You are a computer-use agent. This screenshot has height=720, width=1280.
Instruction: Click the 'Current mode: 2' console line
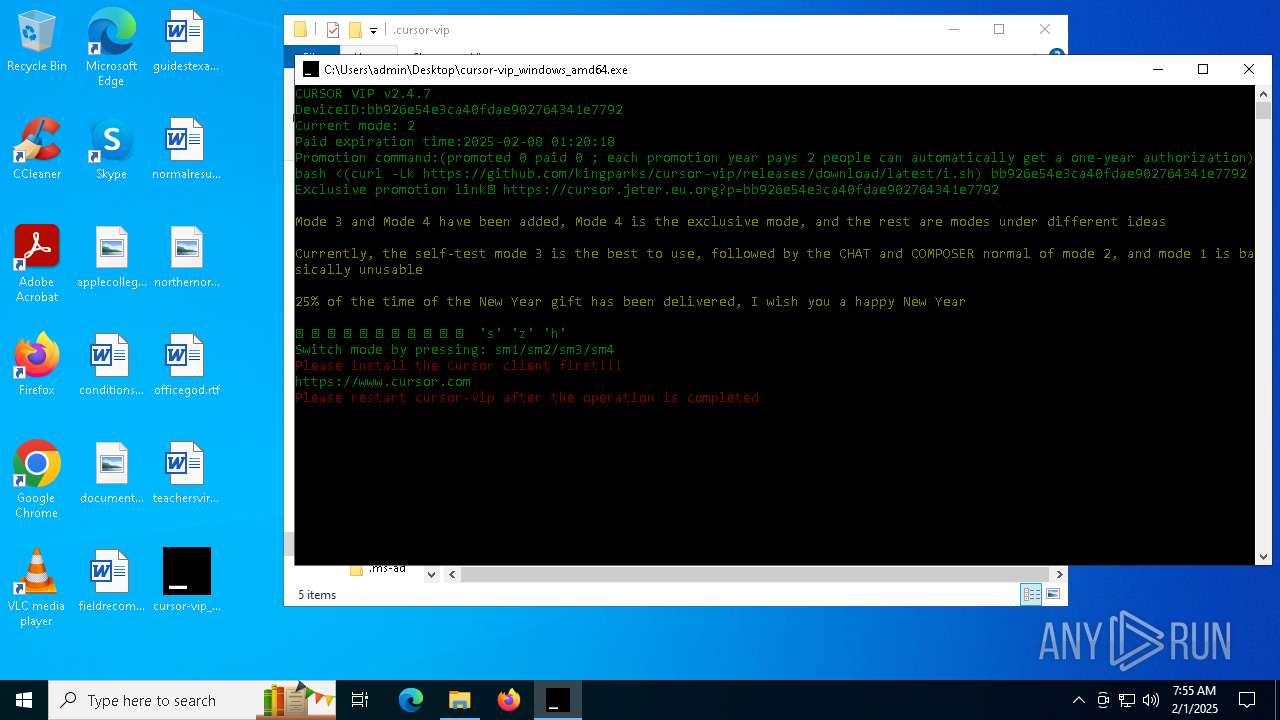[355, 125]
